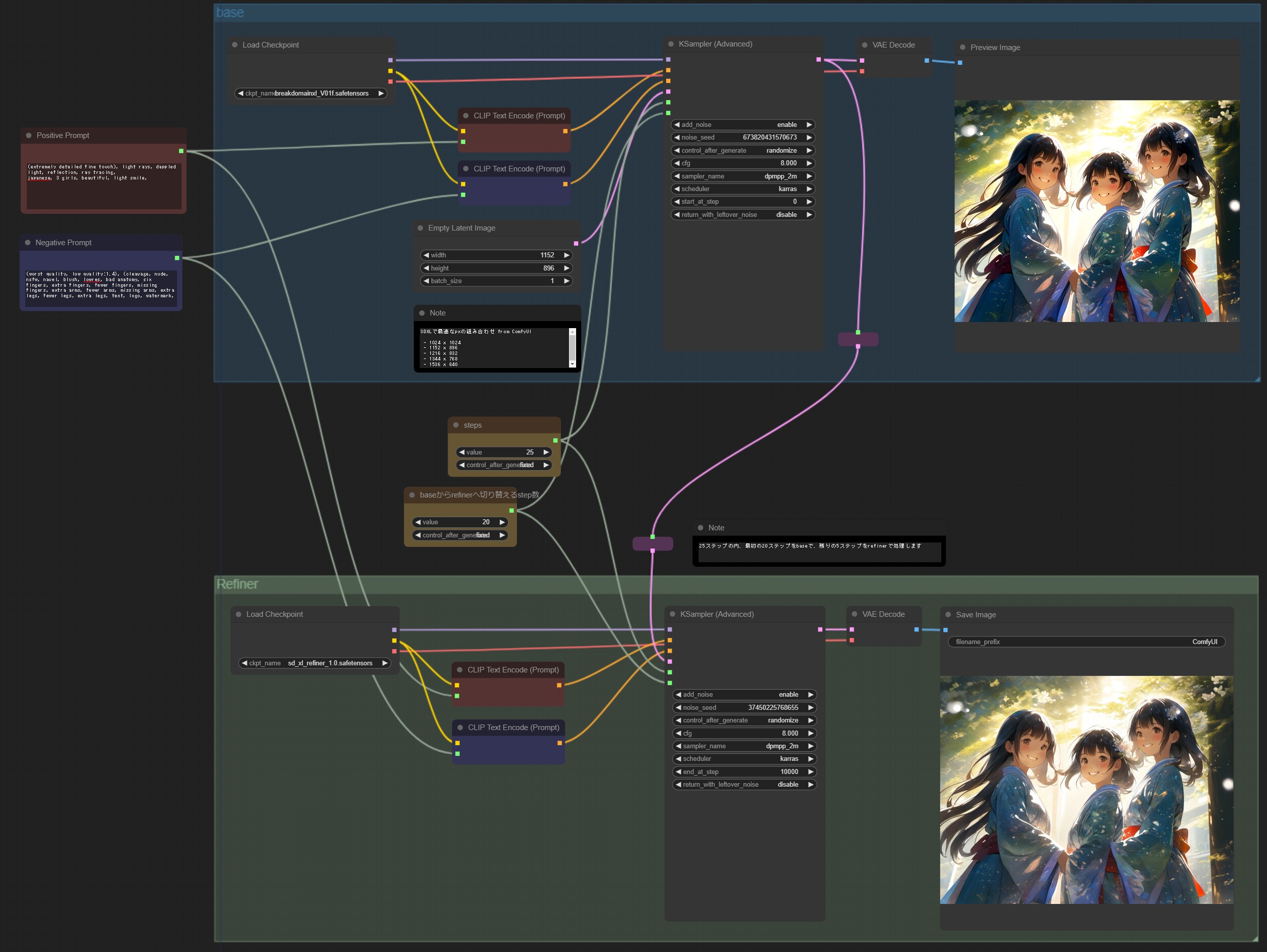The height and width of the screenshot is (952, 1267).
Task: Toggle return_with_leftover_noise in the base KSampler
Action: 742,215
